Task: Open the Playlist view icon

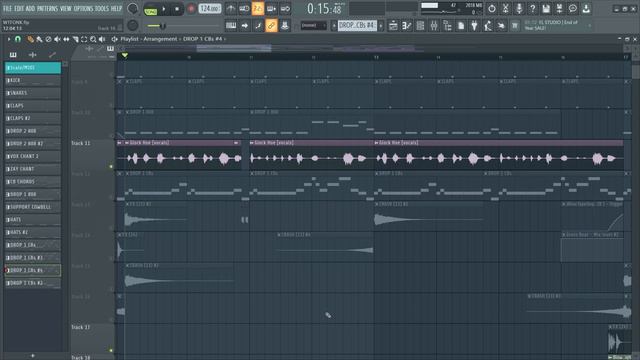Action: (393, 26)
